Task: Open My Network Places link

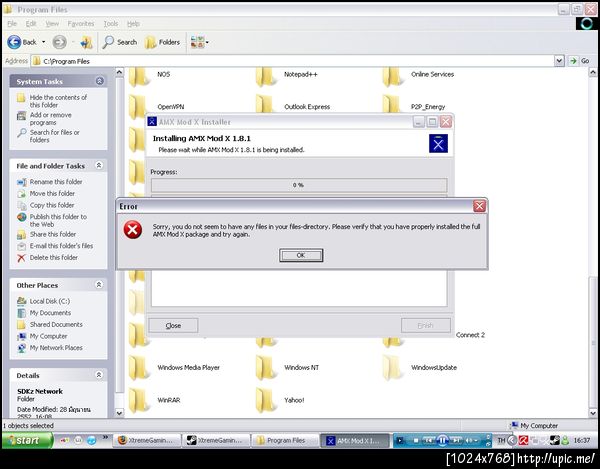Action: click(x=50, y=348)
